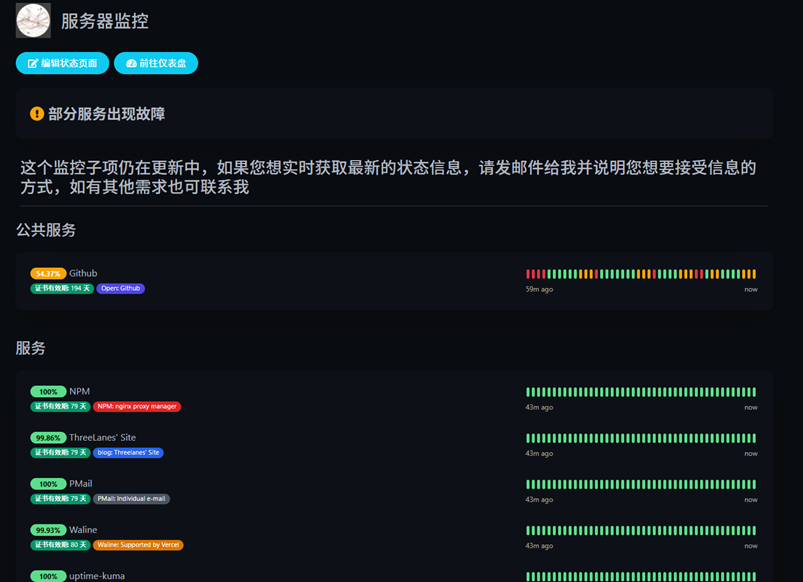
Task: Click the 100% badge for uptime-kuma
Action: coord(48,576)
